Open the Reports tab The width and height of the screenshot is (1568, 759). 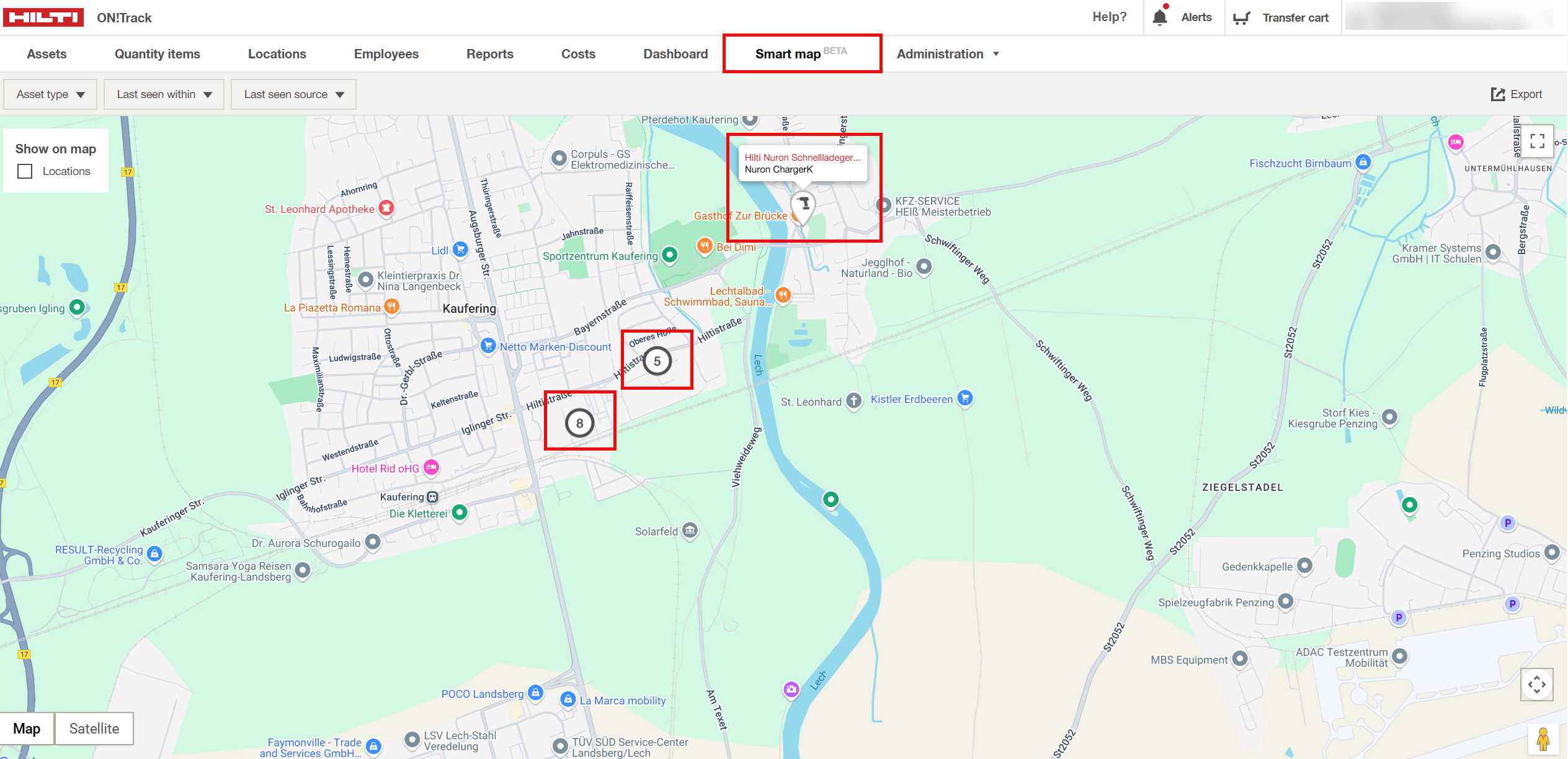pyautogui.click(x=489, y=53)
